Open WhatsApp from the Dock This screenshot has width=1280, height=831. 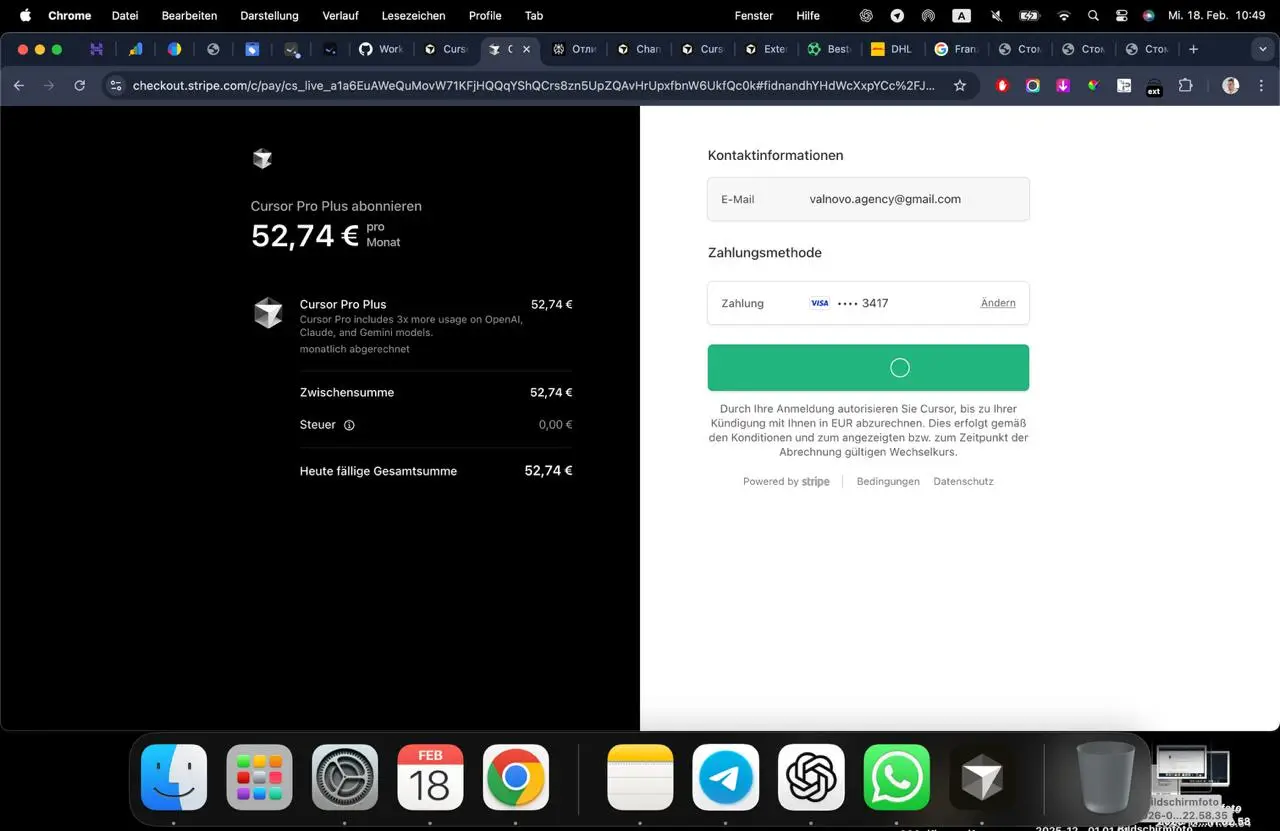[x=895, y=776]
